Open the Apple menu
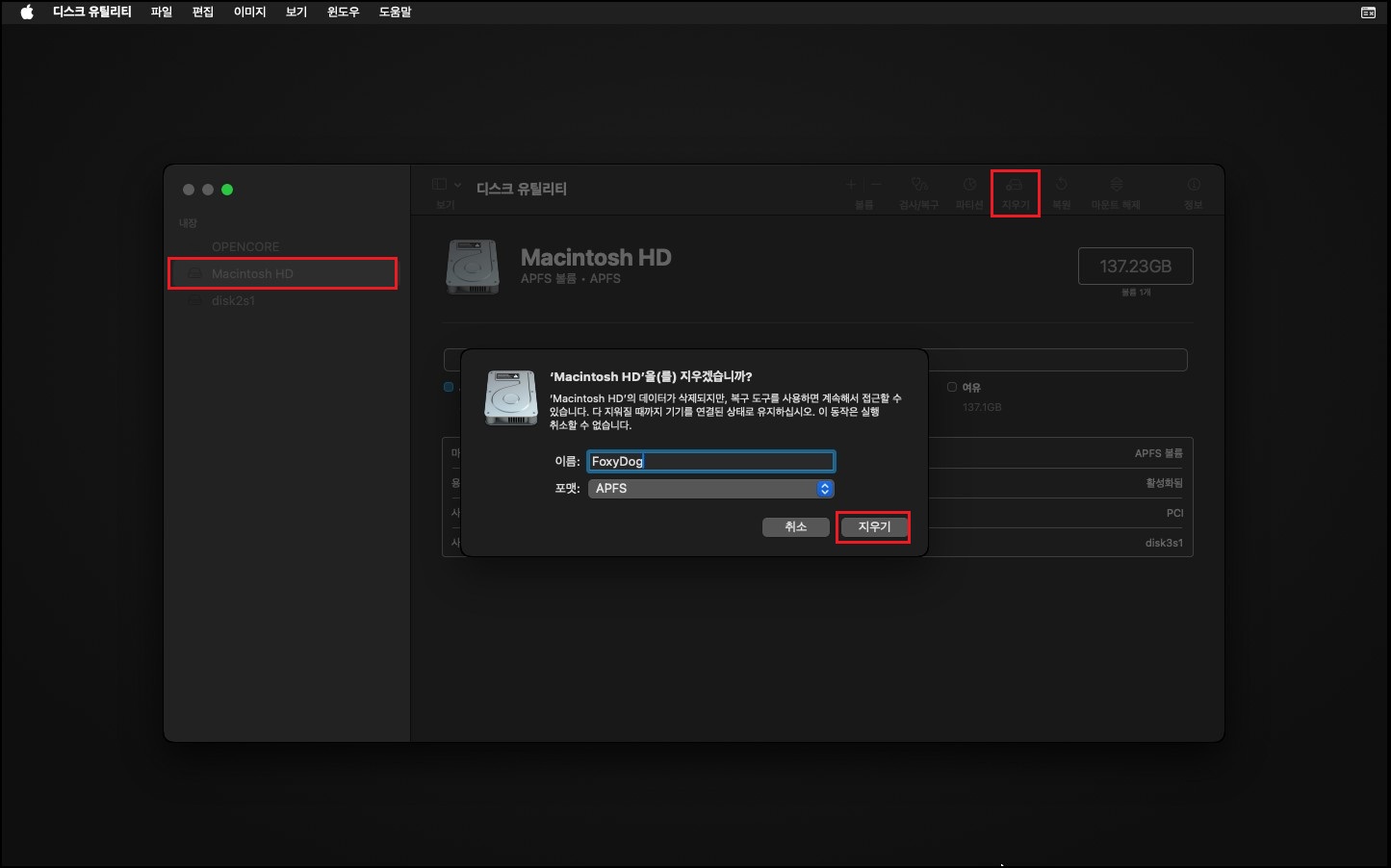The height and width of the screenshot is (868, 1391). pyautogui.click(x=27, y=12)
